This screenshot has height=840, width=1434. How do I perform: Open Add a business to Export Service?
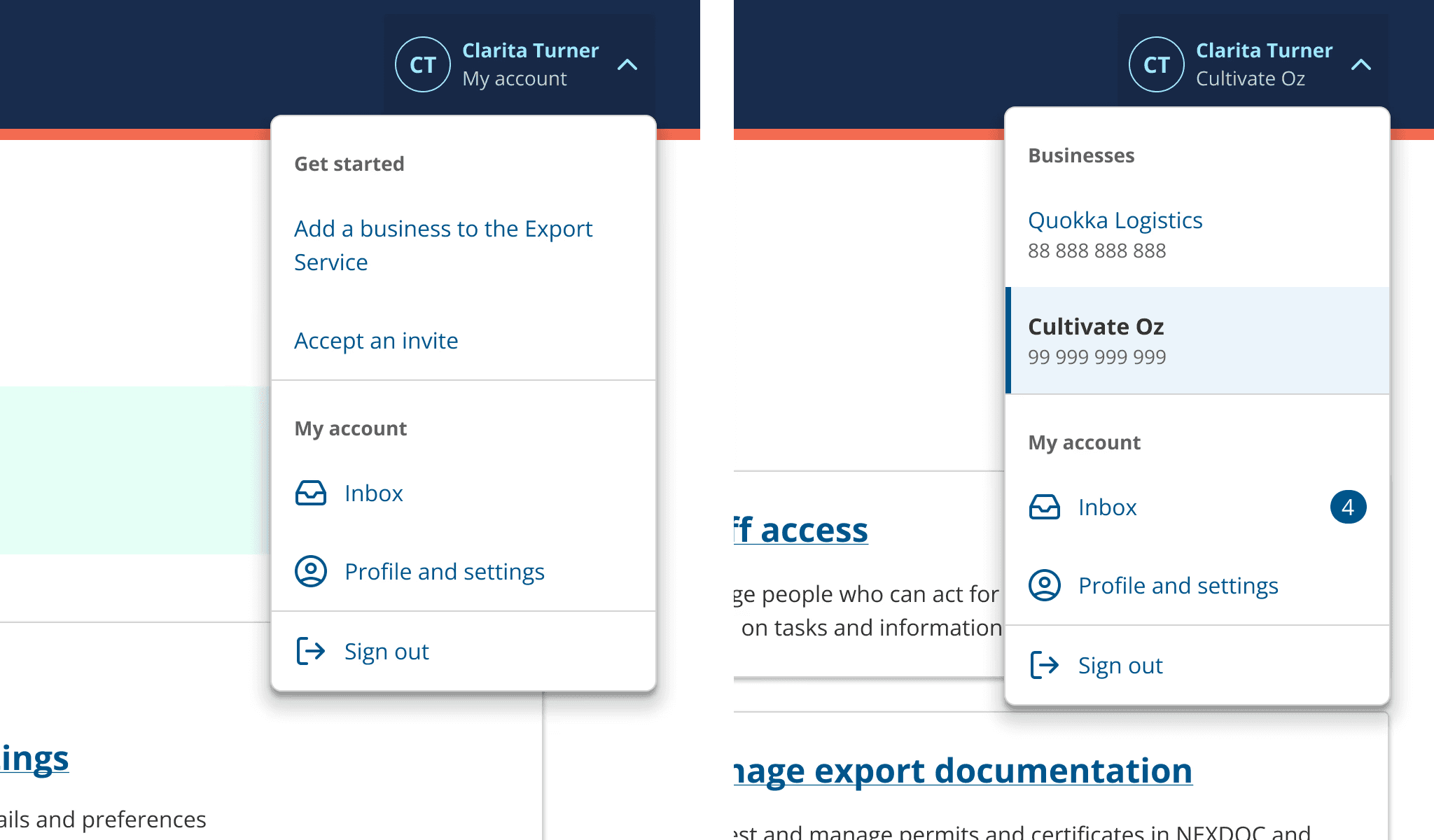(x=443, y=245)
